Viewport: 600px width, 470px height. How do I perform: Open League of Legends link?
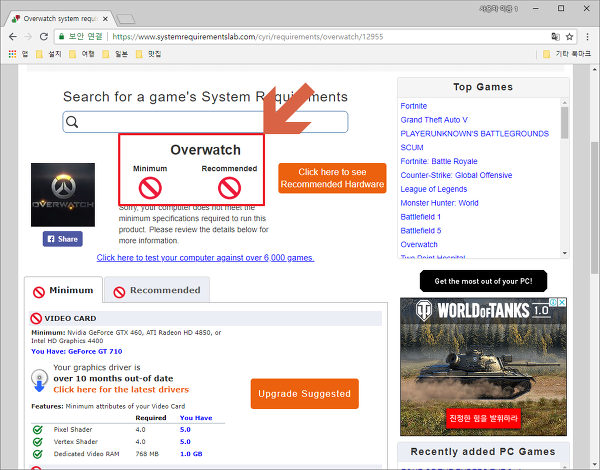pyautogui.click(x=434, y=189)
